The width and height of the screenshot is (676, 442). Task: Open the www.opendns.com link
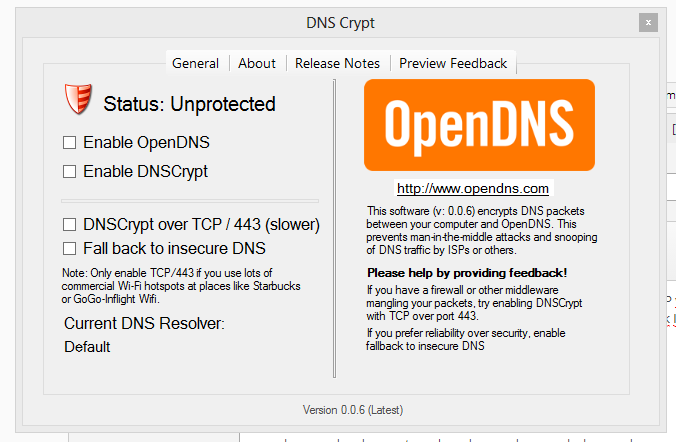473,188
